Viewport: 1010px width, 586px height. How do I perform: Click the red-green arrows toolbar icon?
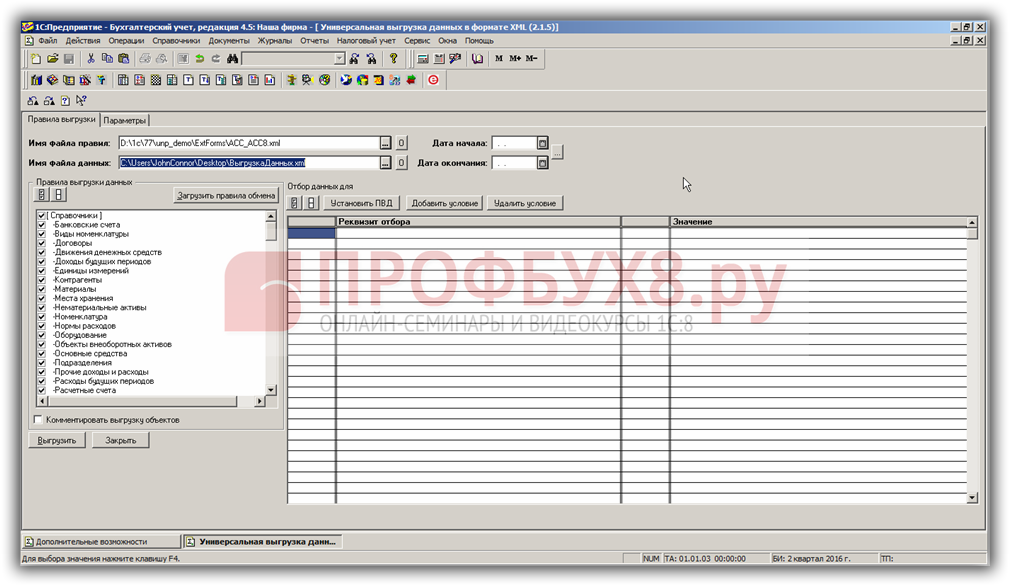(411, 80)
